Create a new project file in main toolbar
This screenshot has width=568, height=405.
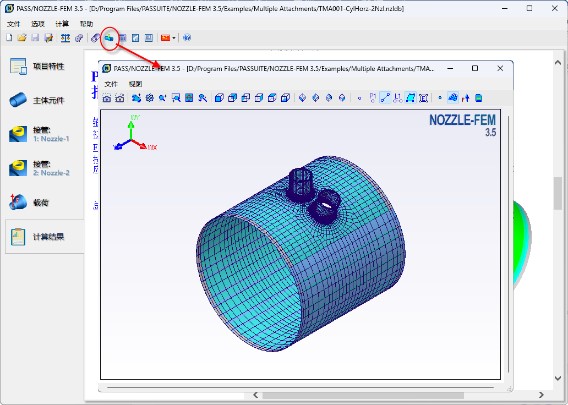9,38
